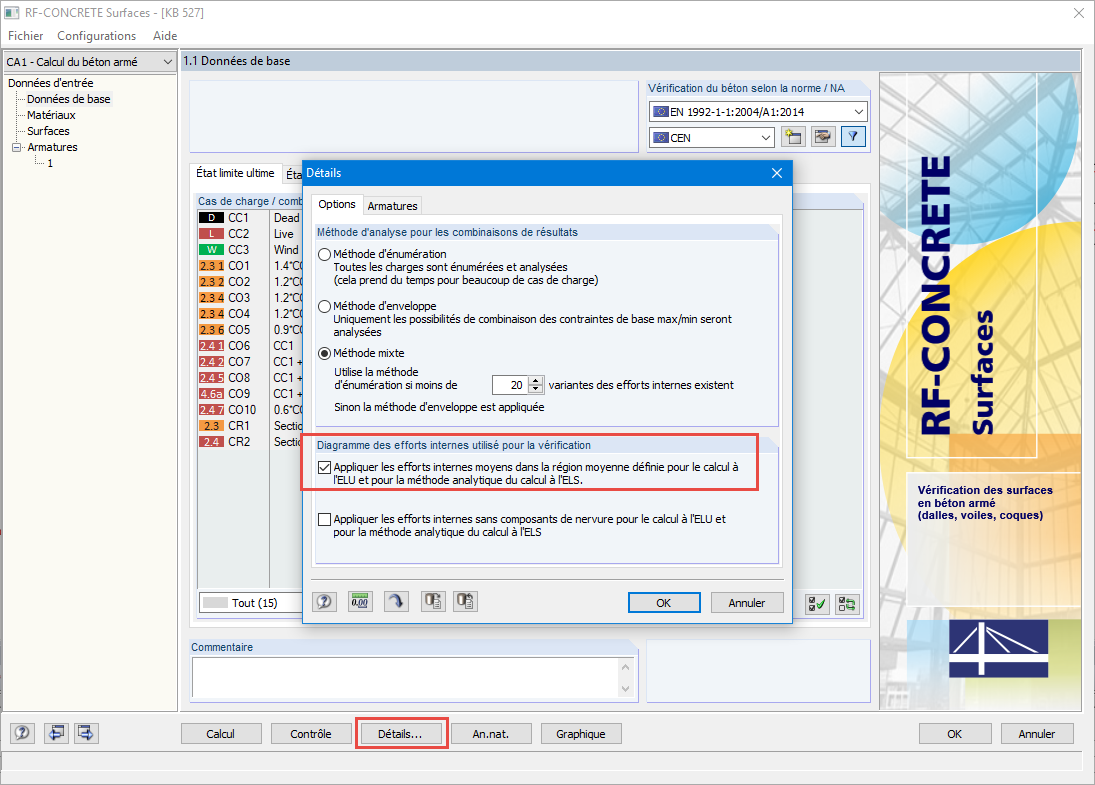The width and height of the screenshot is (1095, 785).
Task: Close the Détails dialog with the X
Action: pyautogui.click(x=777, y=173)
